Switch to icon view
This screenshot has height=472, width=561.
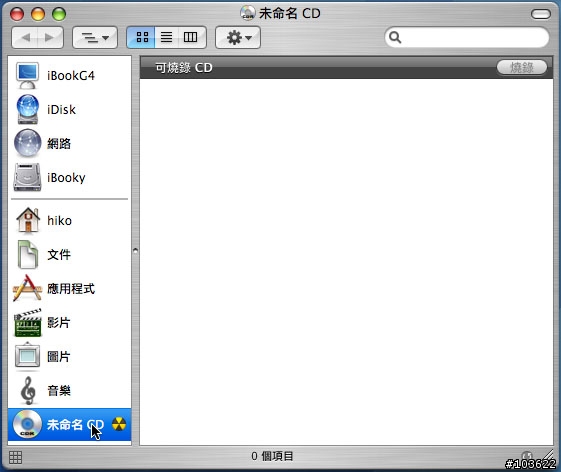coord(141,37)
